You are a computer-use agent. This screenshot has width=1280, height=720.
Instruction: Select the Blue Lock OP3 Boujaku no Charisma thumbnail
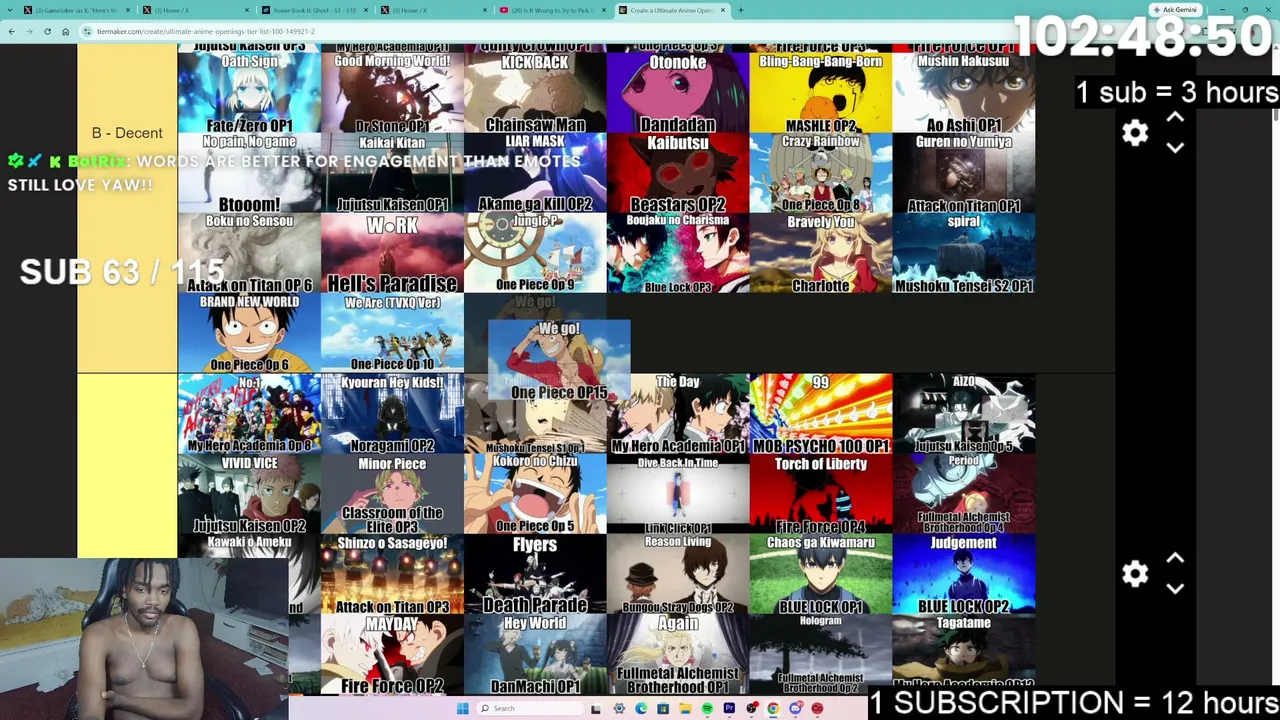[678, 253]
